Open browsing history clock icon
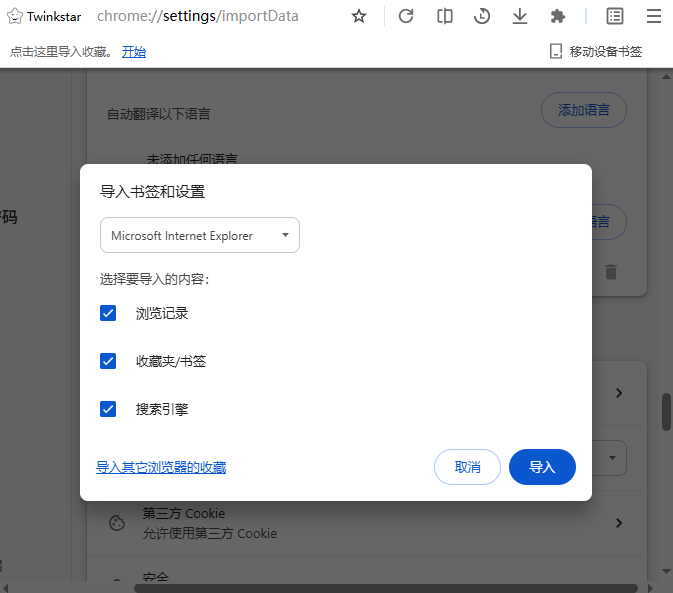673x593 pixels. click(x=482, y=16)
